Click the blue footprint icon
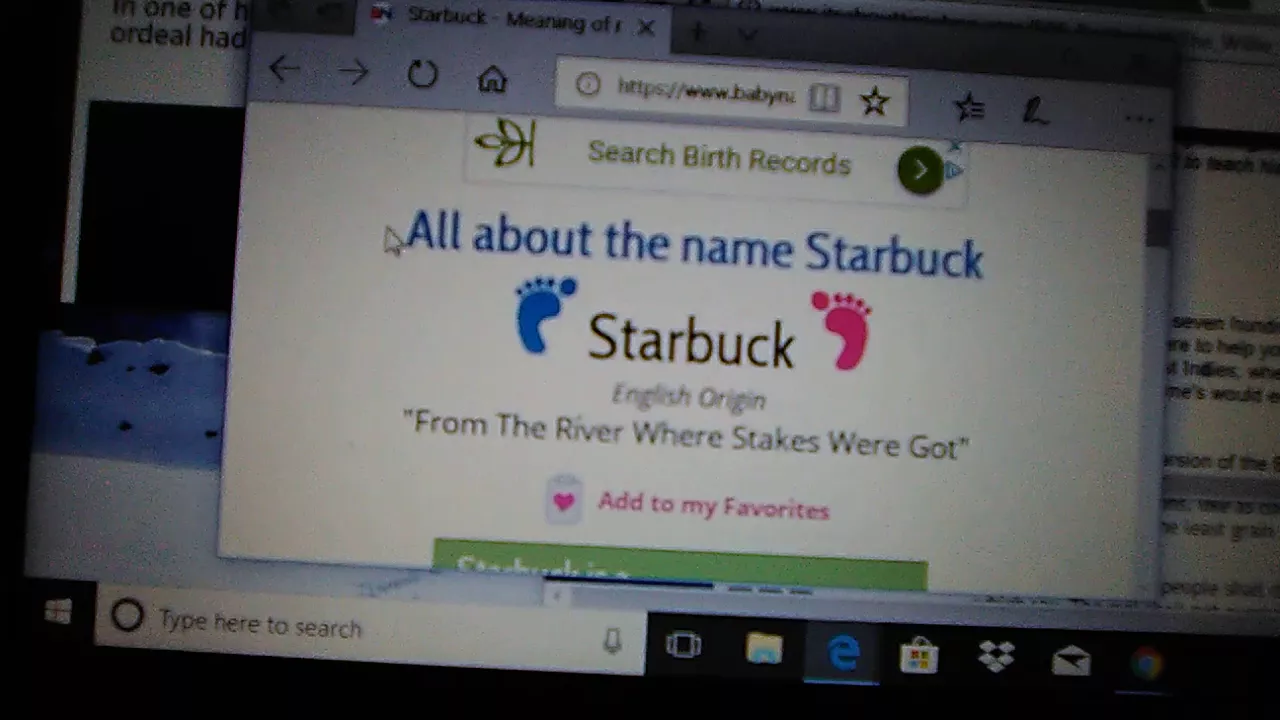This screenshot has height=720, width=1280. [545, 315]
